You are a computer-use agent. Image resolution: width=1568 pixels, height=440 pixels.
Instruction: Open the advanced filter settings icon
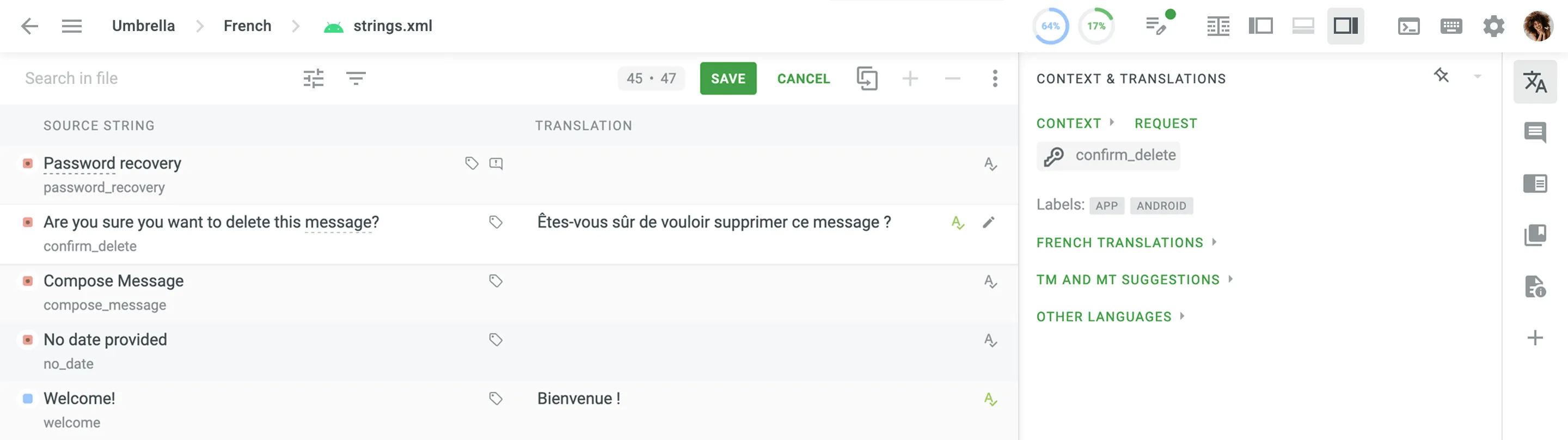314,78
